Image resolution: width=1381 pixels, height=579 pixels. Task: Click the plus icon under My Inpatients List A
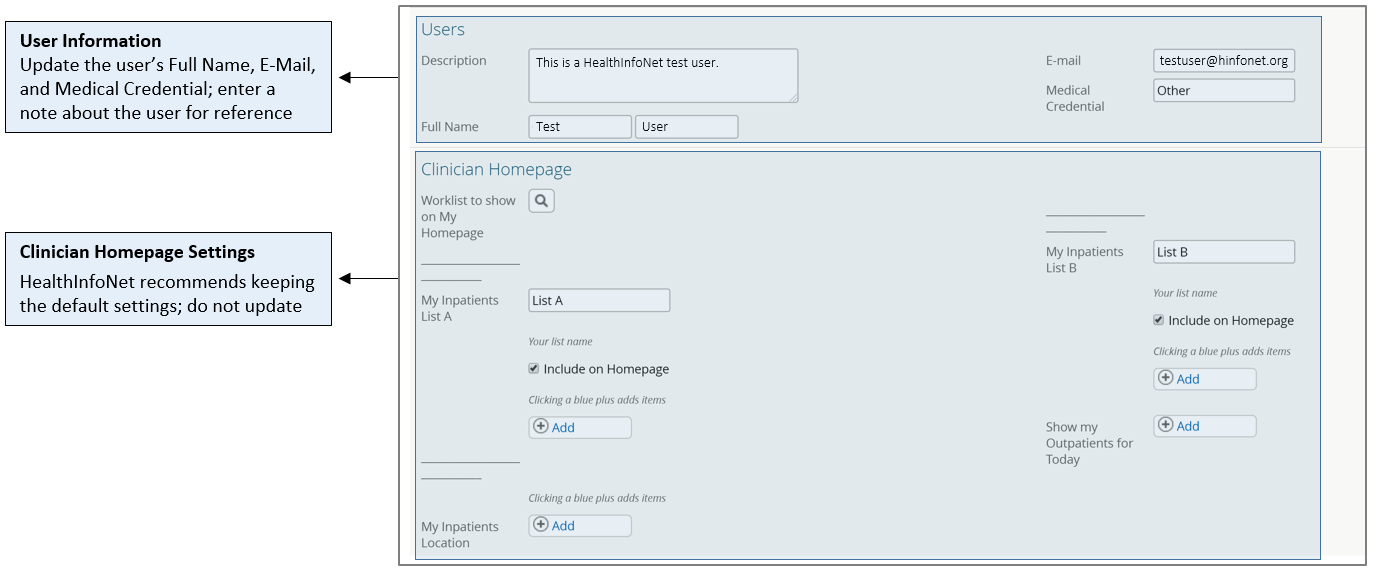pos(541,427)
